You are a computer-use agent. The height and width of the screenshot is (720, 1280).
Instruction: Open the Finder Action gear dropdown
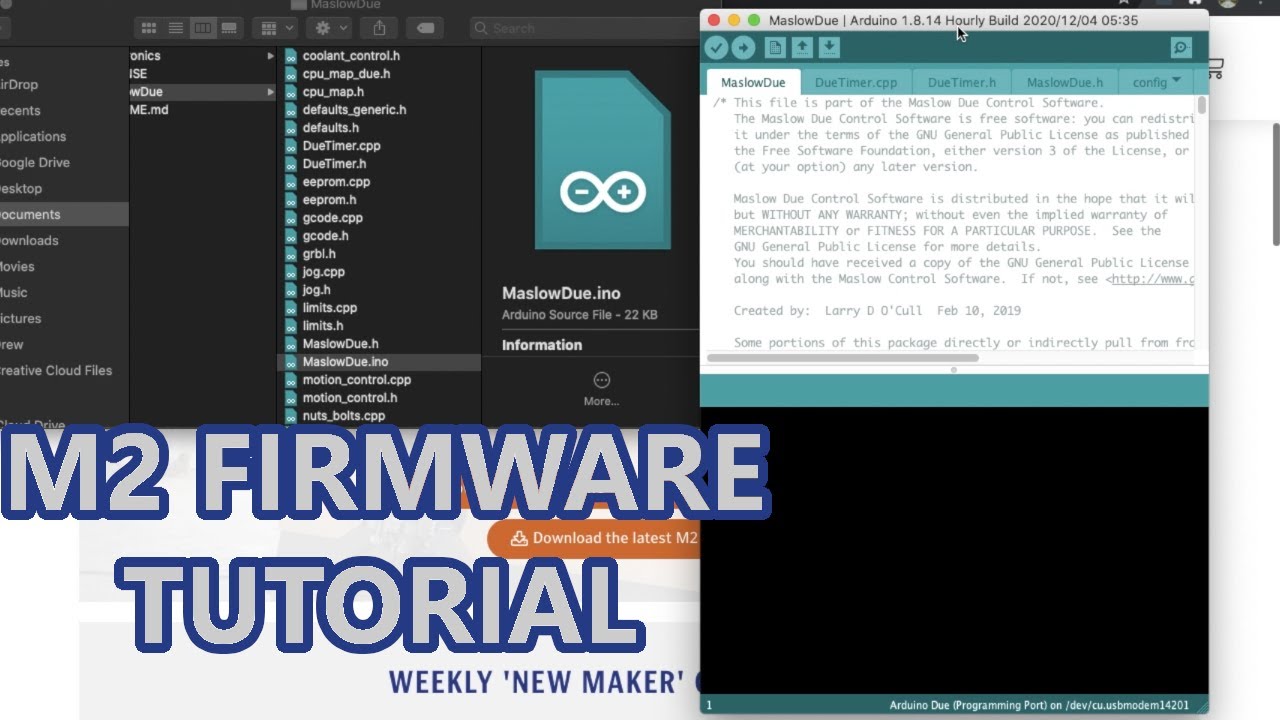point(331,28)
